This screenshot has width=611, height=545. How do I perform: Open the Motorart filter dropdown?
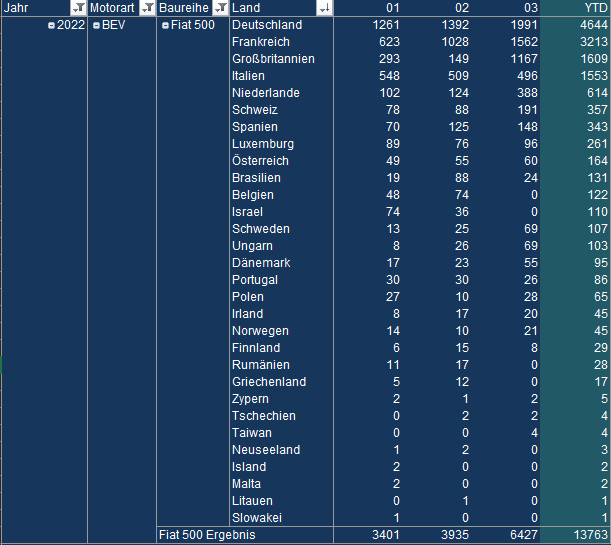pyautogui.click(x=147, y=8)
